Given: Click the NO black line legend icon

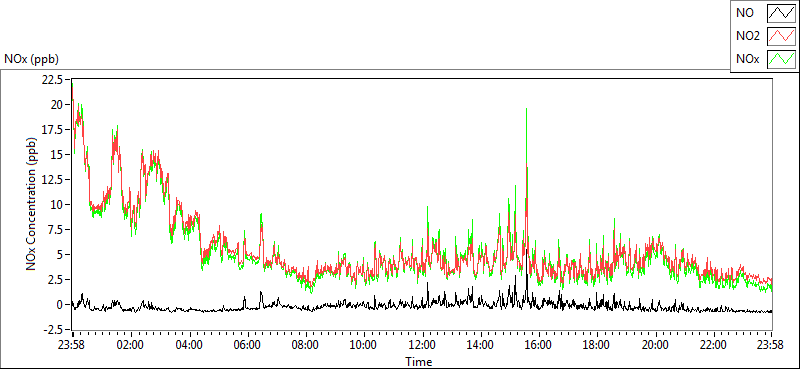Looking at the screenshot, I should pos(782,13).
